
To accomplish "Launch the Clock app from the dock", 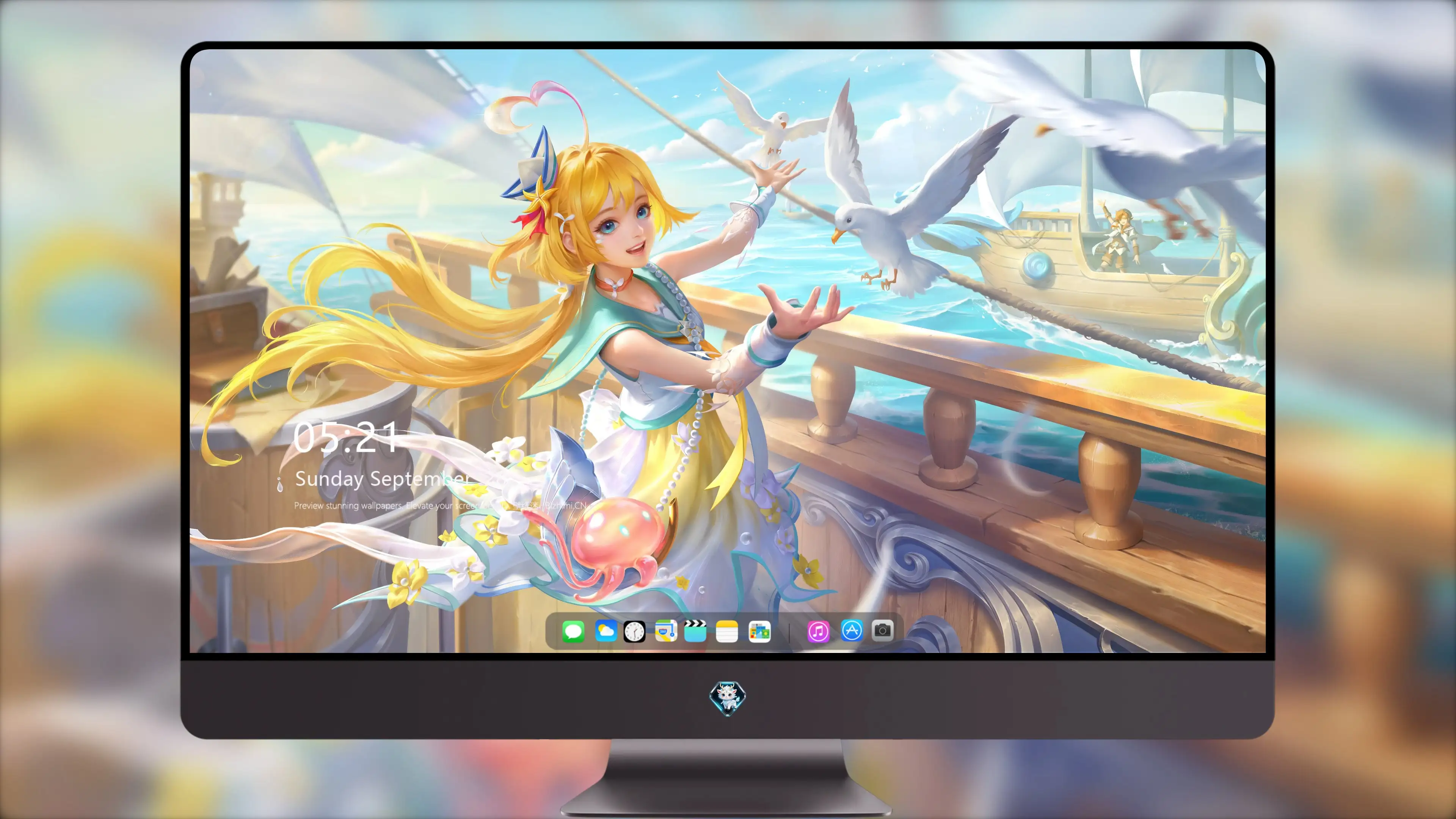I will click(x=634, y=631).
